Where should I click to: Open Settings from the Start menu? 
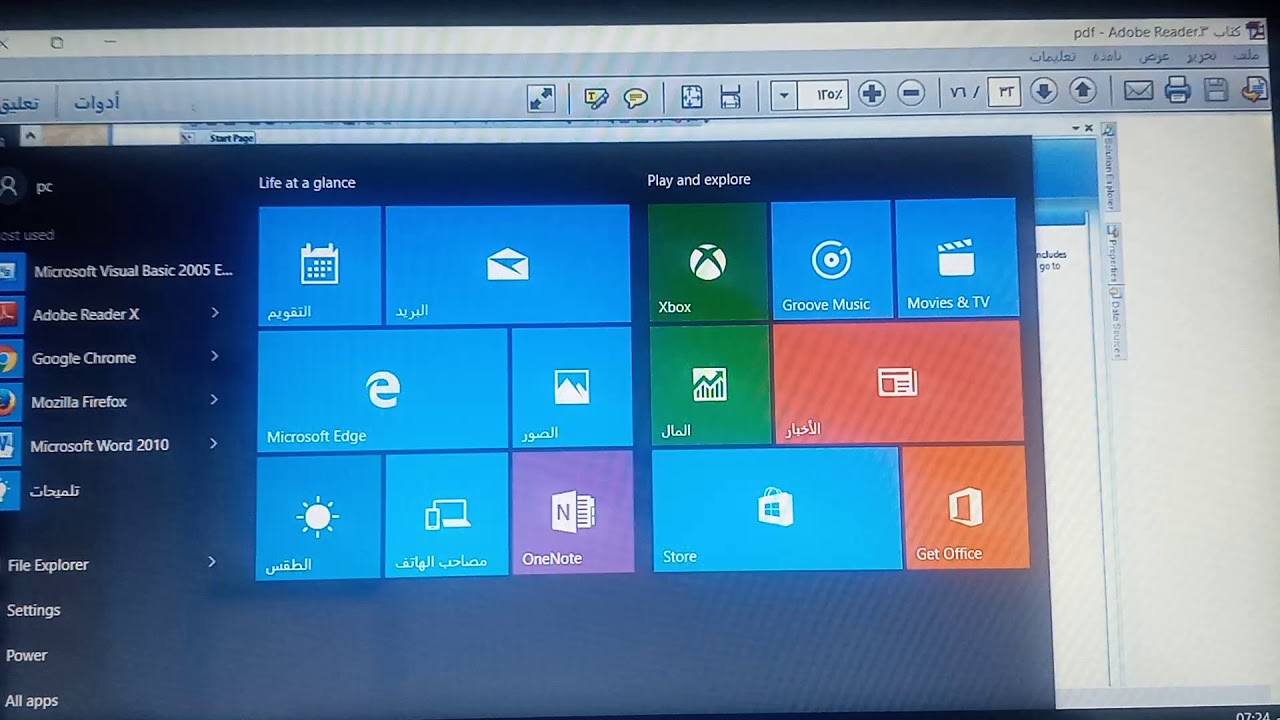(x=33, y=610)
